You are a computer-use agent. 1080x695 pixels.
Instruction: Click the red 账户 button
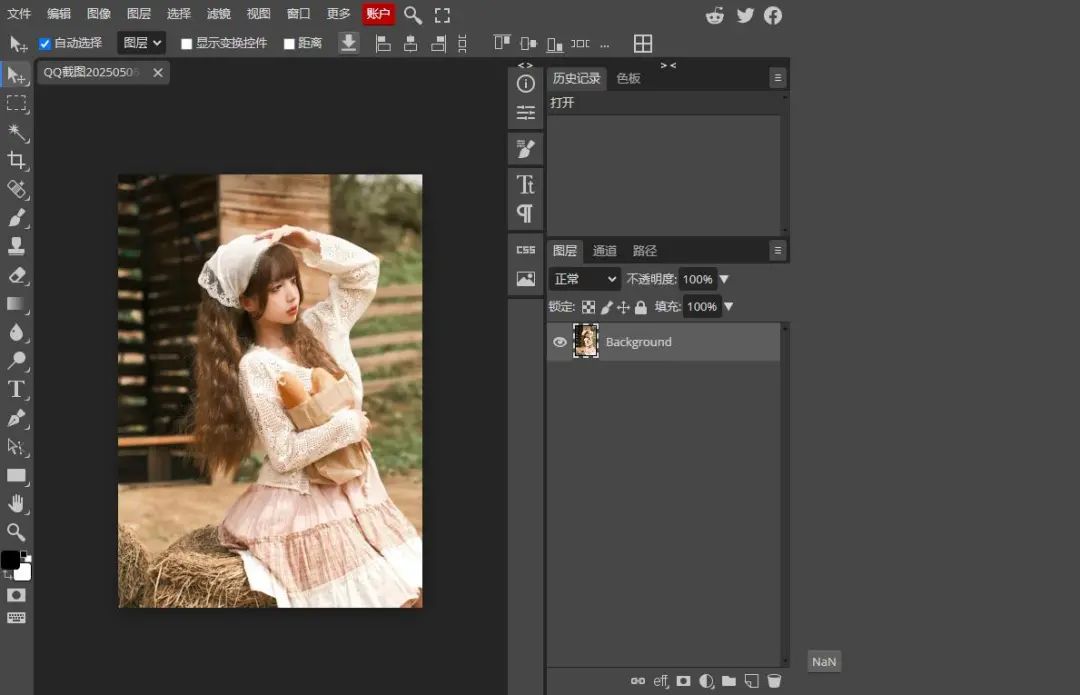coord(378,14)
